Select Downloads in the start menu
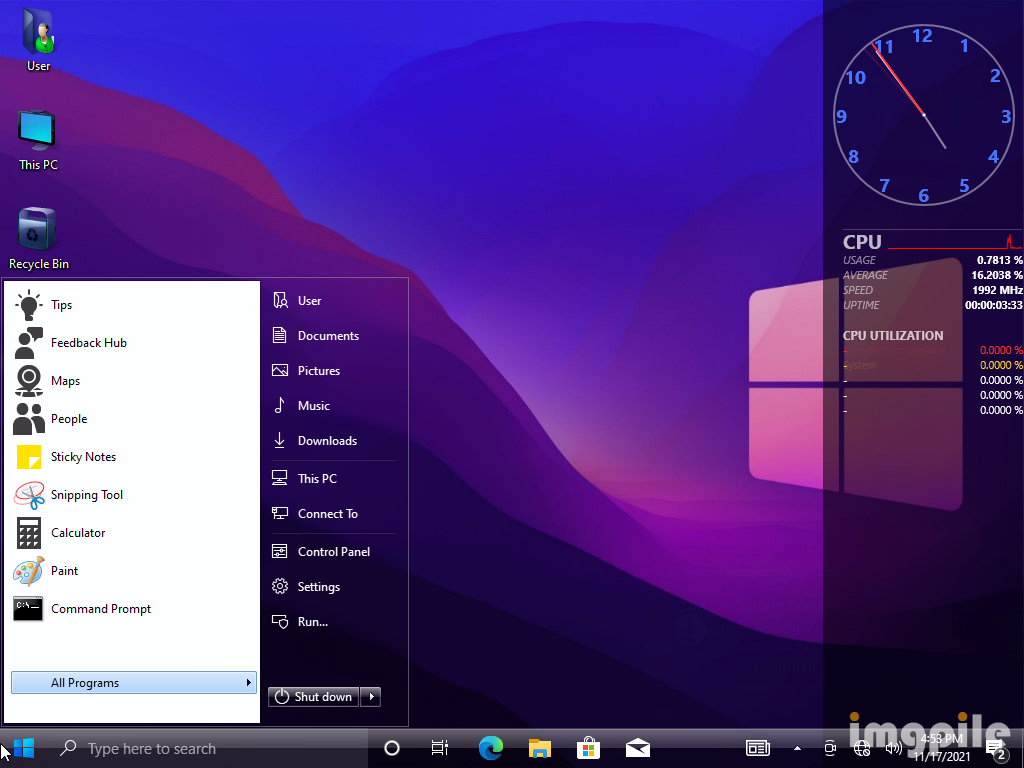Viewport: 1024px width, 768px height. 327,441
